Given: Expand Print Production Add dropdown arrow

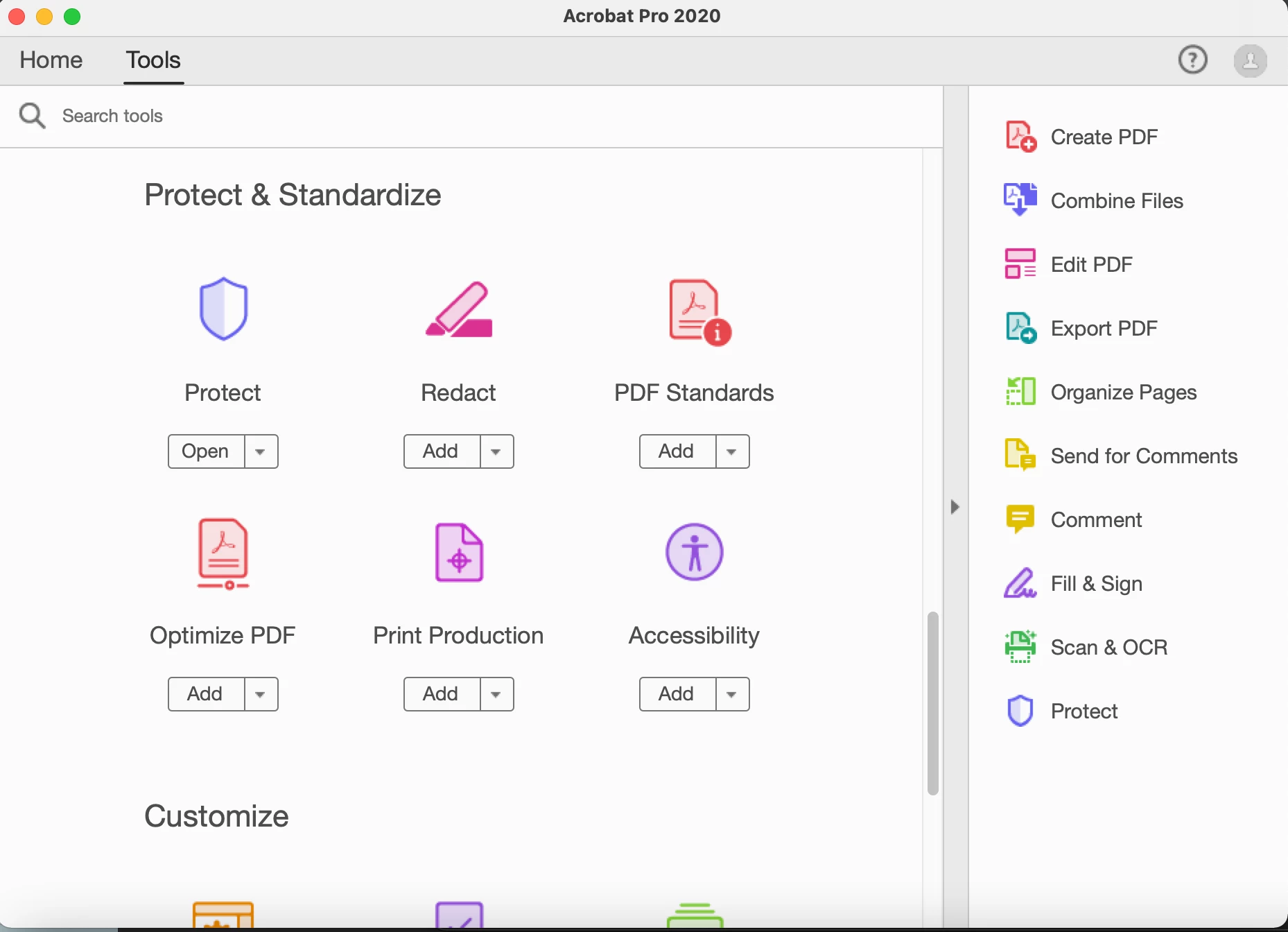Looking at the screenshot, I should (496, 694).
